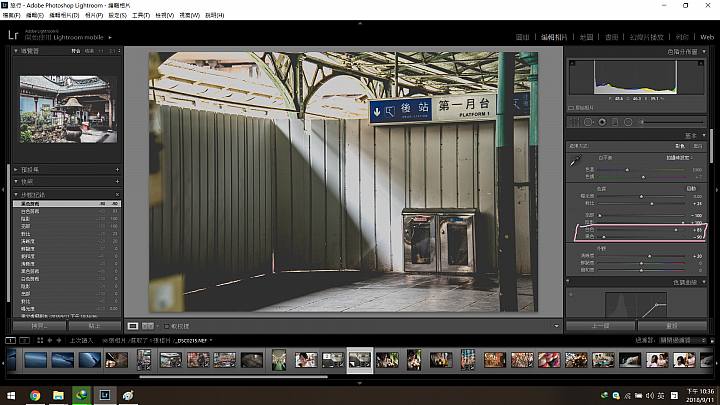Collapse the right panel group arrow
The width and height of the screenshot is (720, 405).
pyautogui.click(x=717, y=189)
